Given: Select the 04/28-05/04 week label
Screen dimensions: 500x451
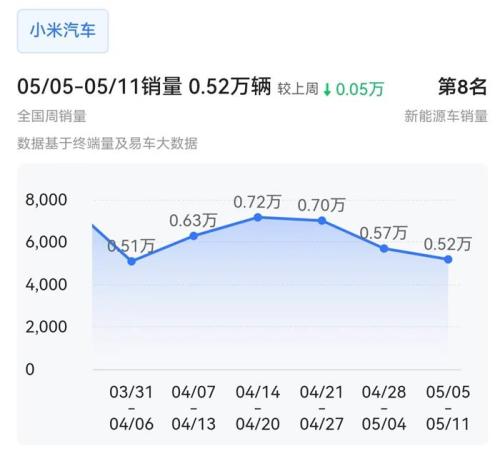Looking at the screenshot, I should tap(384, 408).
